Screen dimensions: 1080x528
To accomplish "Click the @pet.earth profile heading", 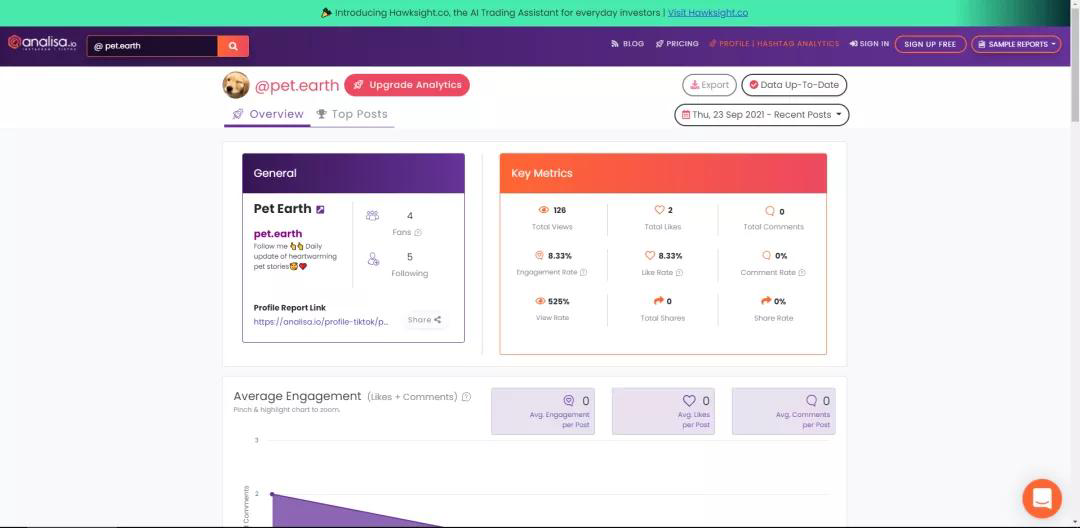I will (x=297, y=86).
